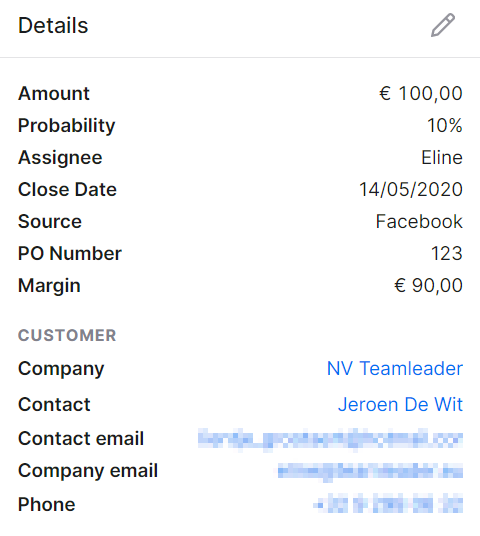Click the 10% probability value

coord(445,125)
